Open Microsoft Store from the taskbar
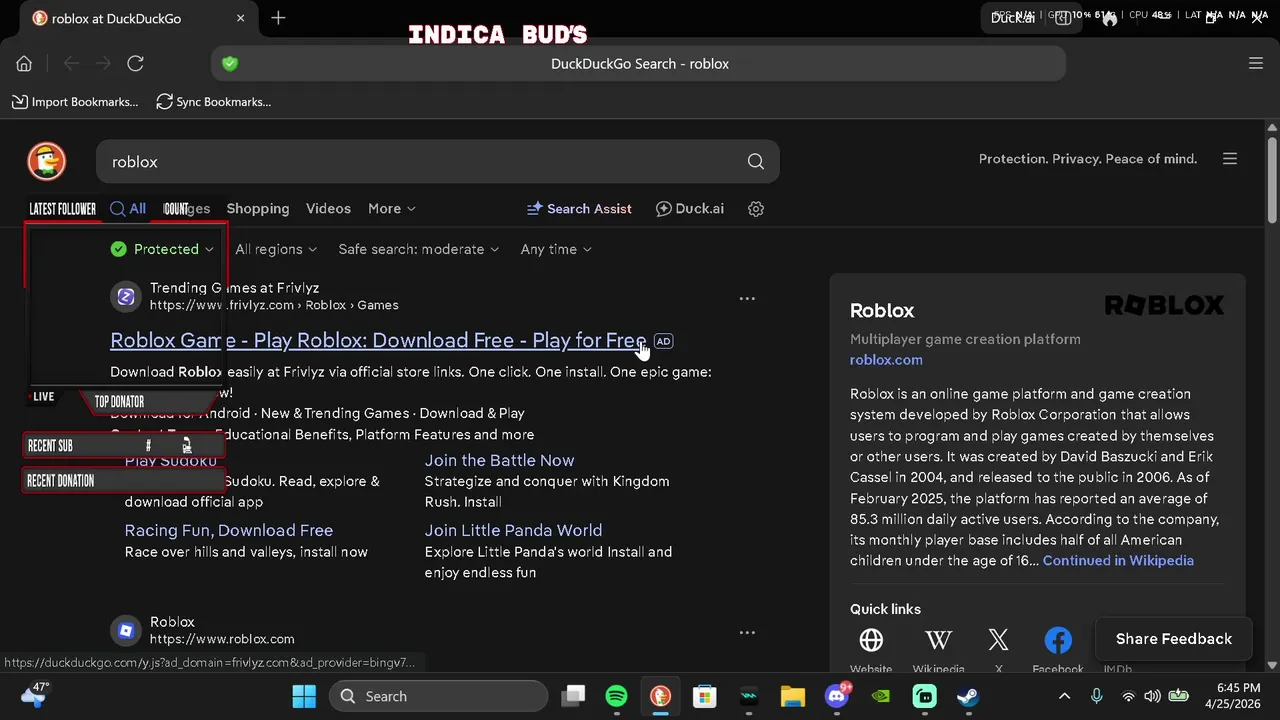The image size is (1280, 720). point(704,696)
